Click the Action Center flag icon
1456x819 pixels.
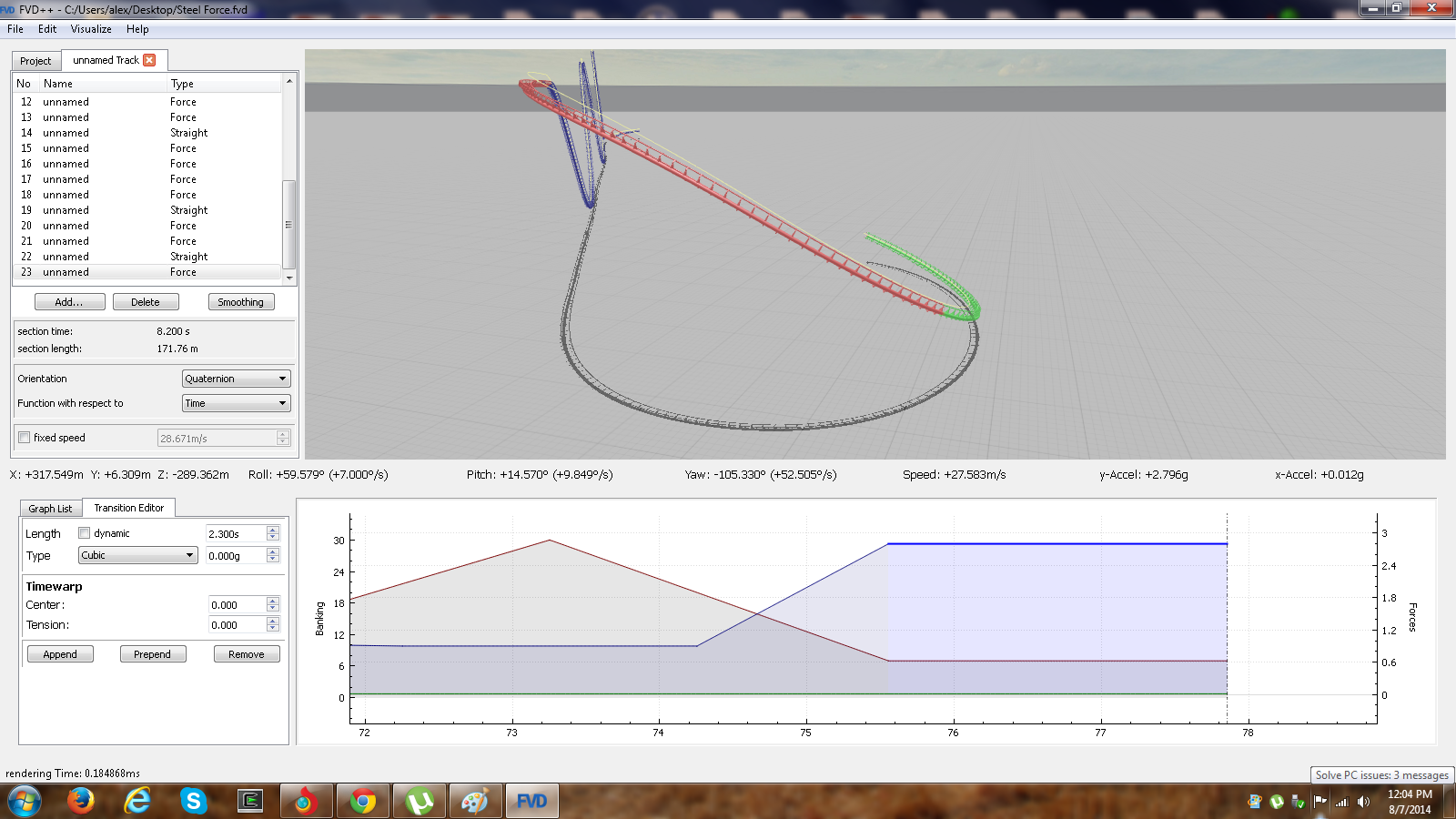1320,802
